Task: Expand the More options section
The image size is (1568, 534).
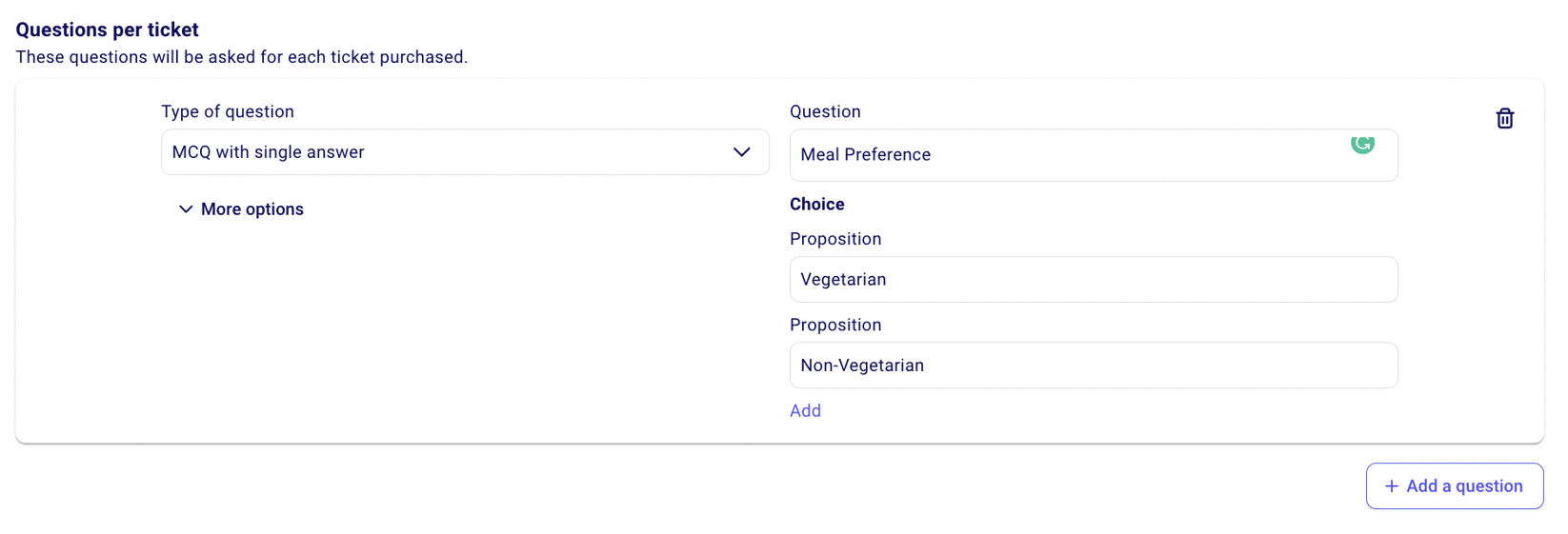Action: pyautogui.click(x=251, y=209)
